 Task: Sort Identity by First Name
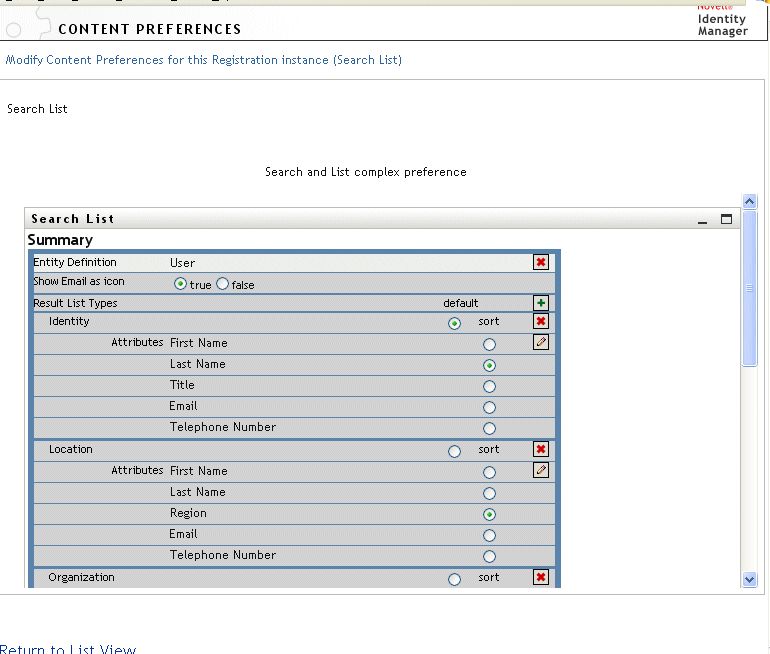point(489,345)
